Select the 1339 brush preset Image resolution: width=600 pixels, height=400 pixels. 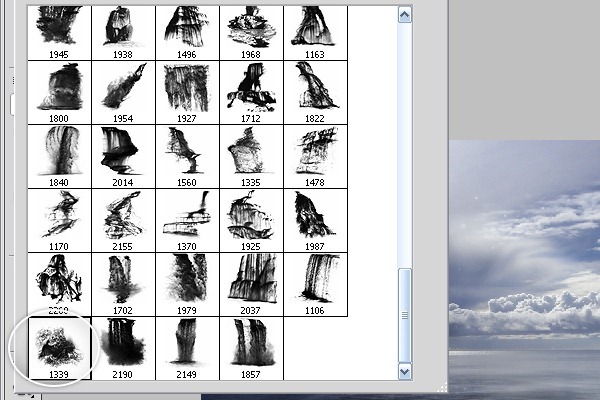point(59,348)
